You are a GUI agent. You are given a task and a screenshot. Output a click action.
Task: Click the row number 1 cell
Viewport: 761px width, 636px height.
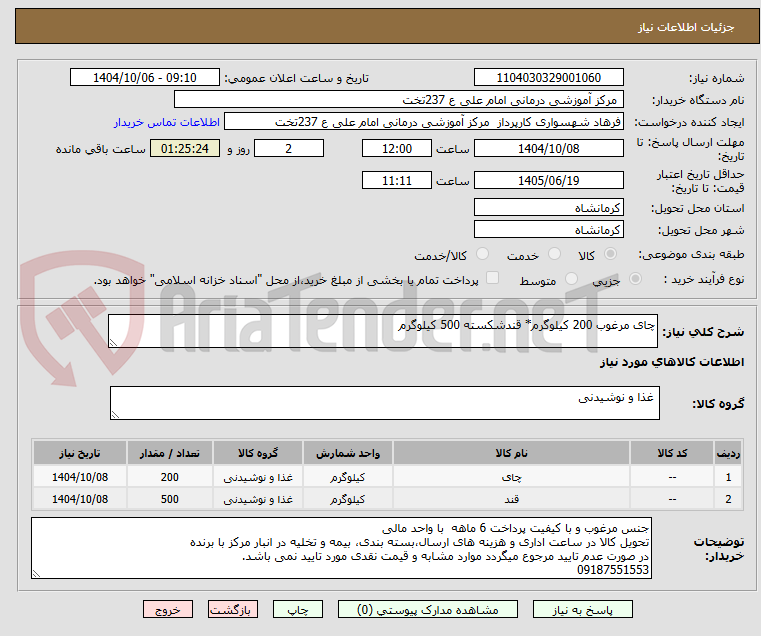728,477
